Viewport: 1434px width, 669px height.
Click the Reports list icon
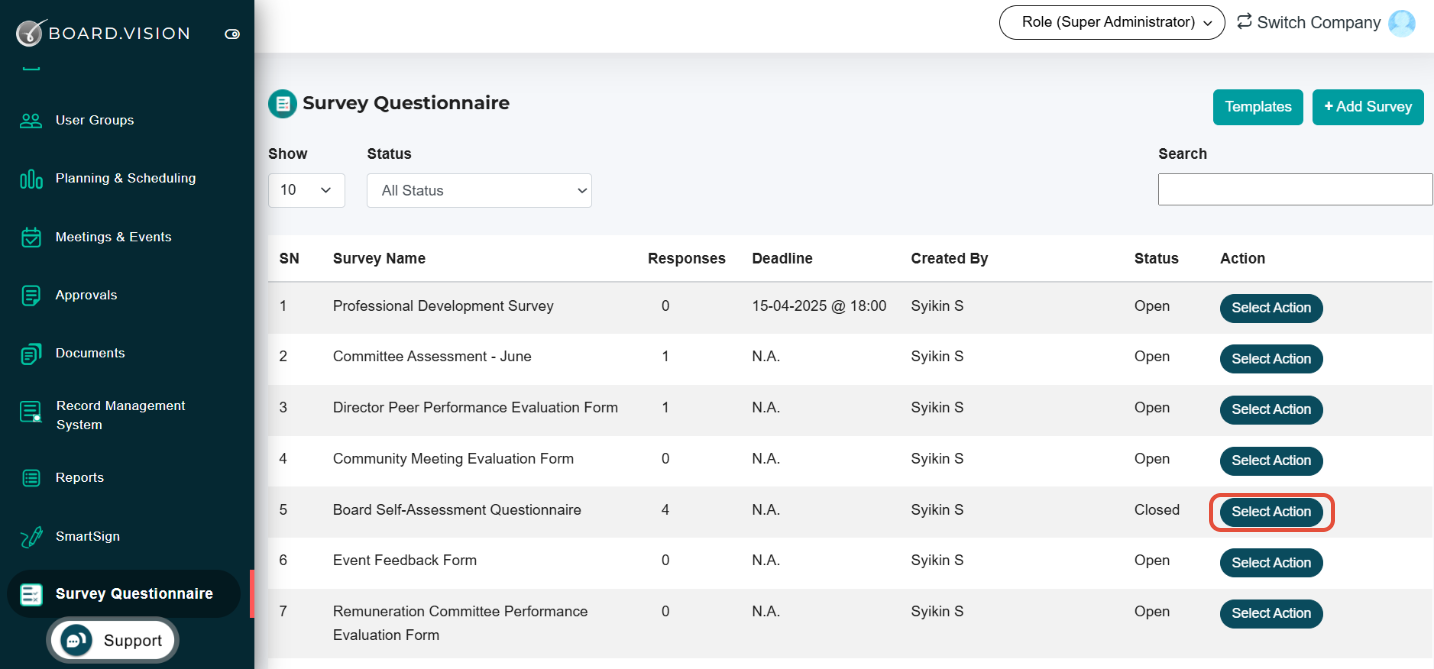tap(31, 478)
